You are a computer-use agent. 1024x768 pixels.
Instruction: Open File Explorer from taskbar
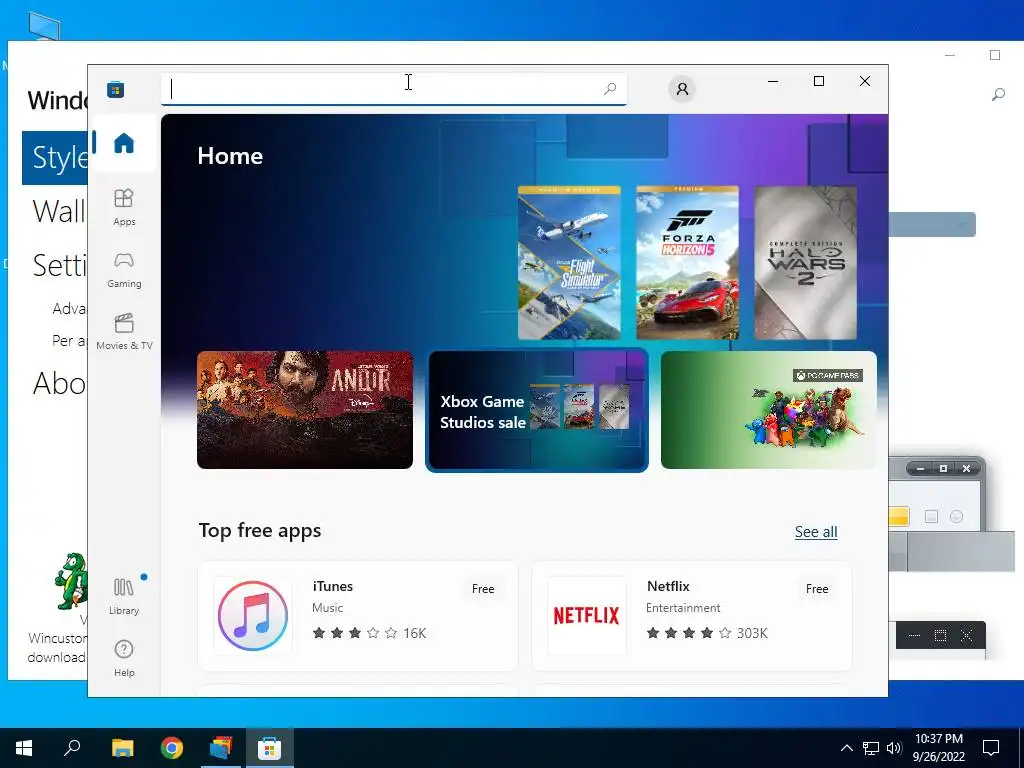(122, 748)
